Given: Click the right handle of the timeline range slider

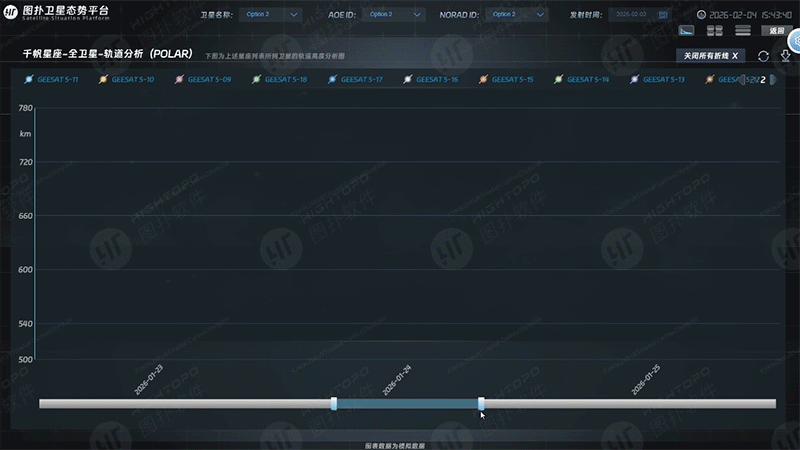Looking at the screenshot, I should click(x=481, y=403).
